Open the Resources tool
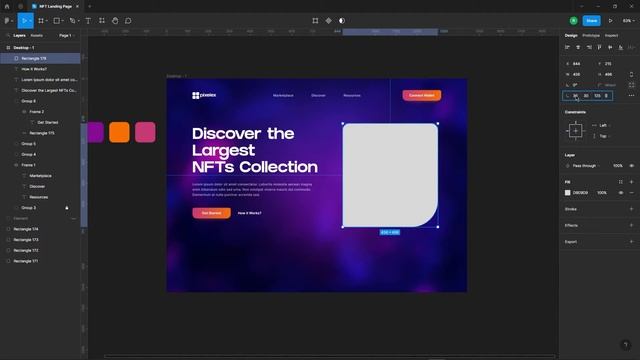The image size is (640, 360). pyautogui.click(x=102, y=21)
